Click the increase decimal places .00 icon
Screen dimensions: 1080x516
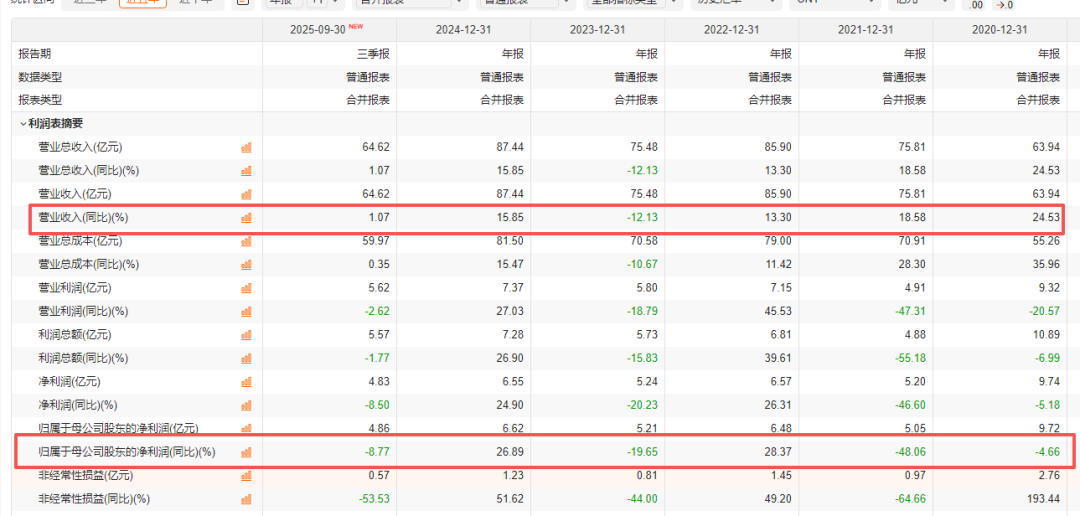point(976,6)
